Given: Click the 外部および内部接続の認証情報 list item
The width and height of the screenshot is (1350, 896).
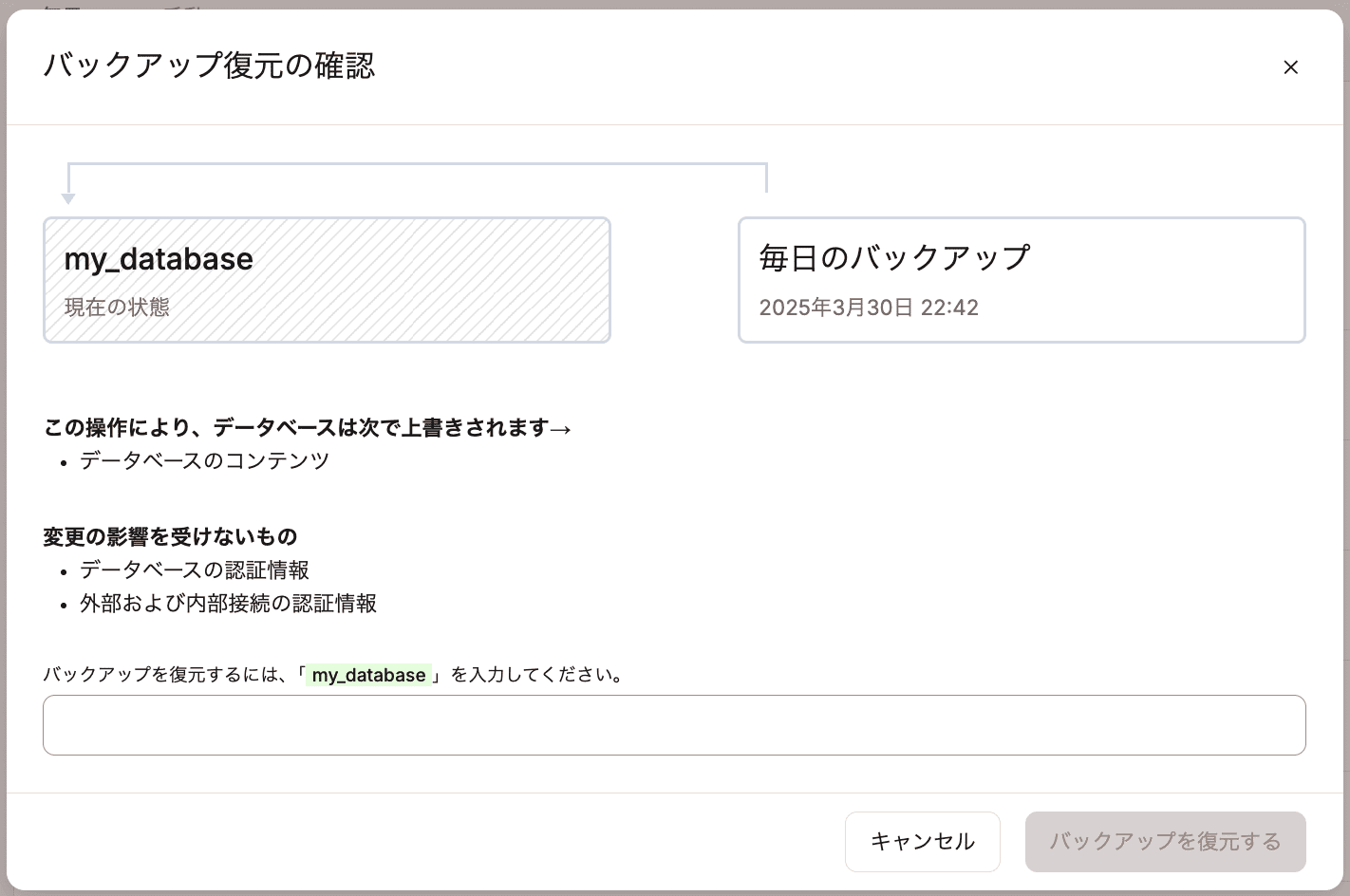Looking at the screenshot, I should coord(228,604).
